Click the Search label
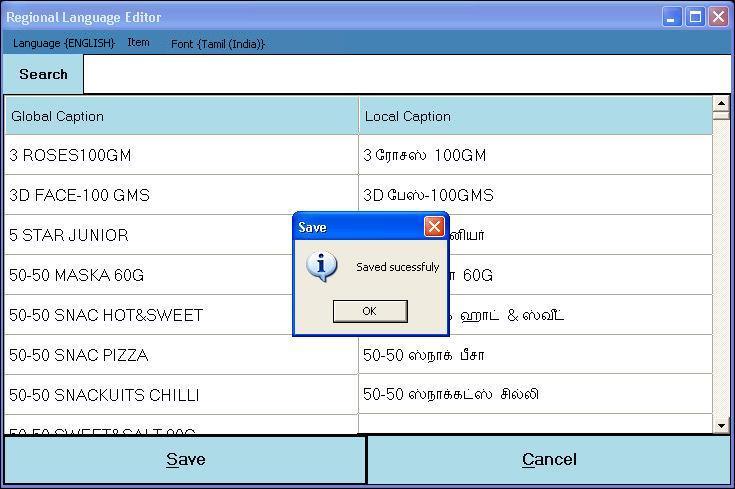The image size is (735, 489). 43,74
